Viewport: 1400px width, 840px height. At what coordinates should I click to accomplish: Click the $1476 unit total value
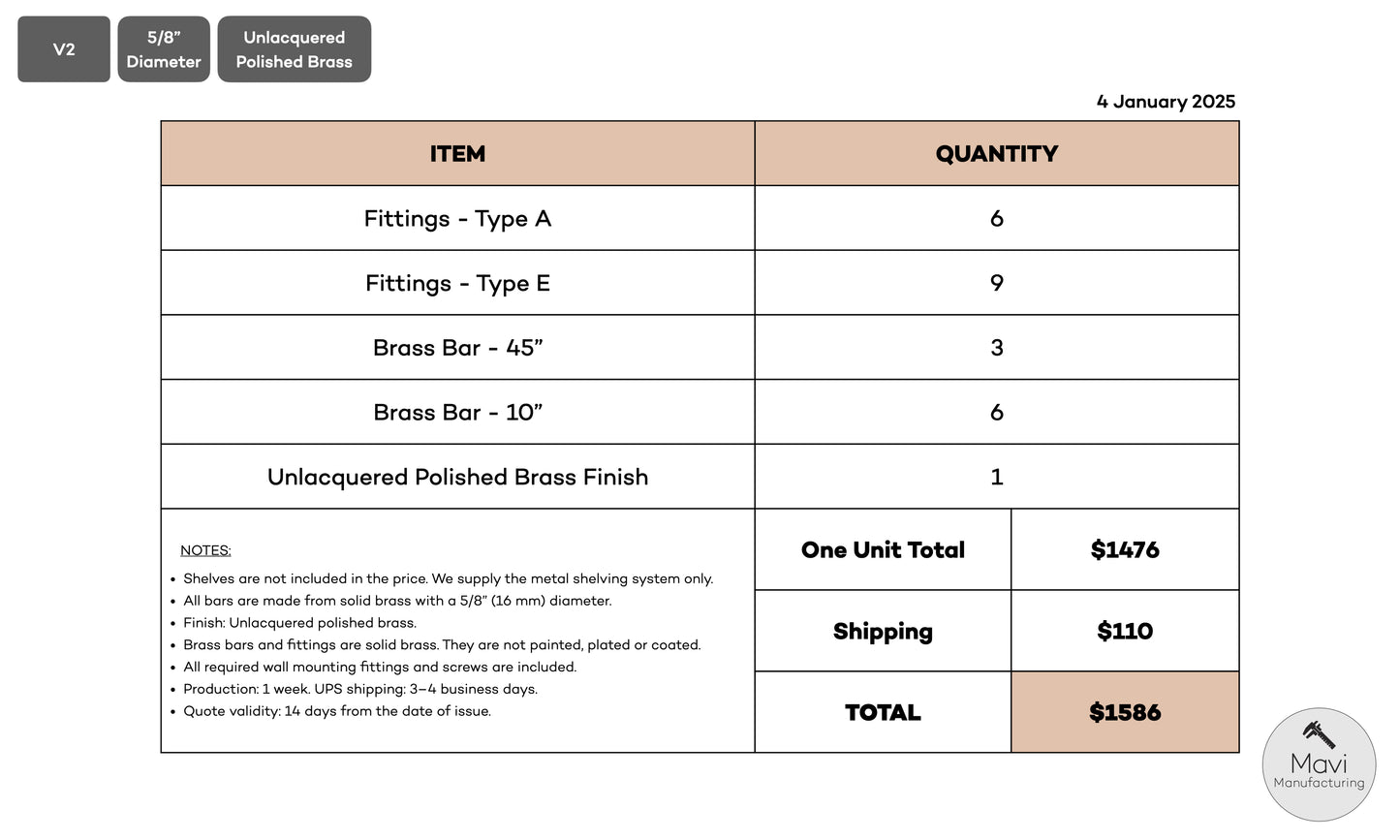pyautogui.click(x=1125, y=550)
